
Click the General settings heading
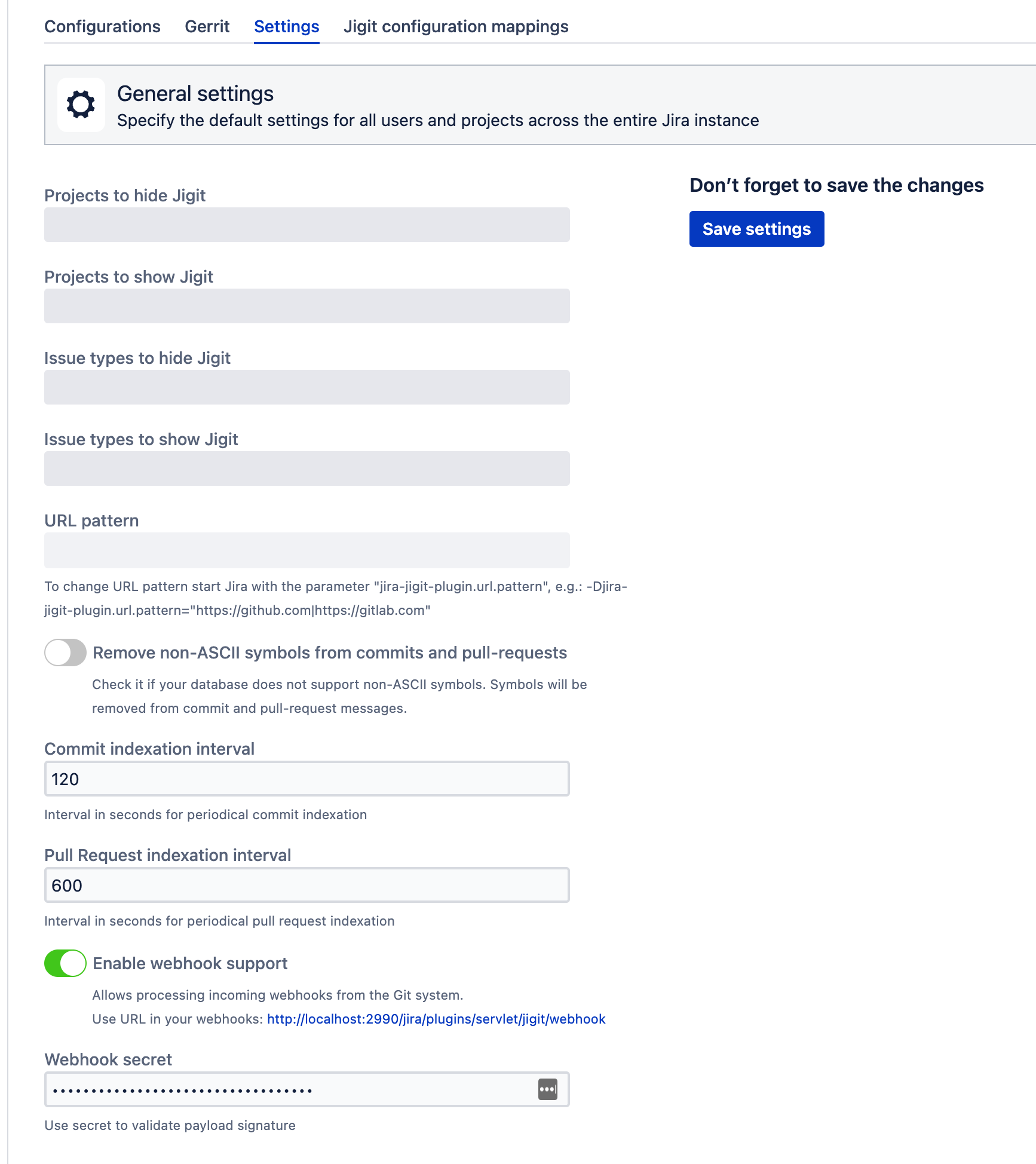point(195,94)
